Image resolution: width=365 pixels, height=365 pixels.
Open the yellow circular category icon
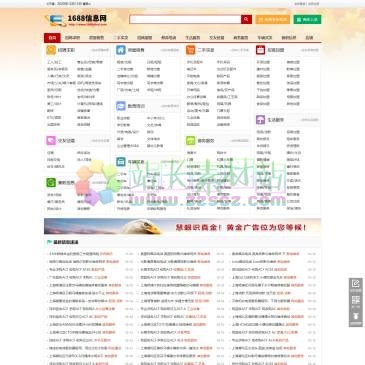[51, 50]
